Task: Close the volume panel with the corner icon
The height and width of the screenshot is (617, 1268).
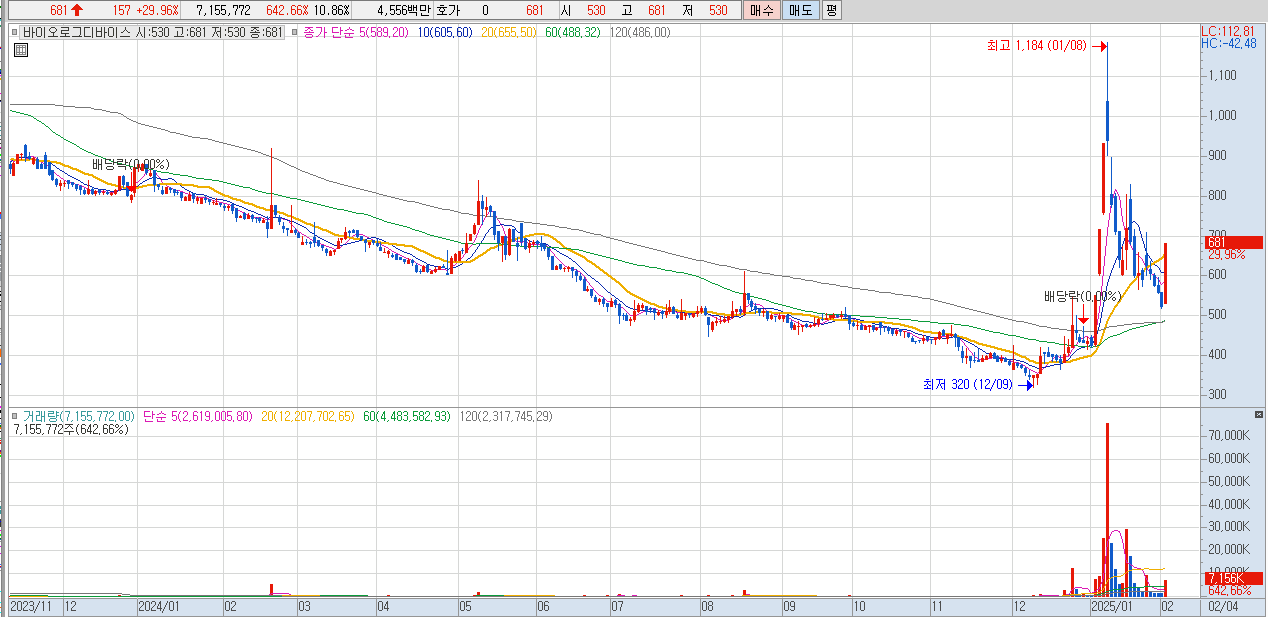Action: coord(1259,414)
